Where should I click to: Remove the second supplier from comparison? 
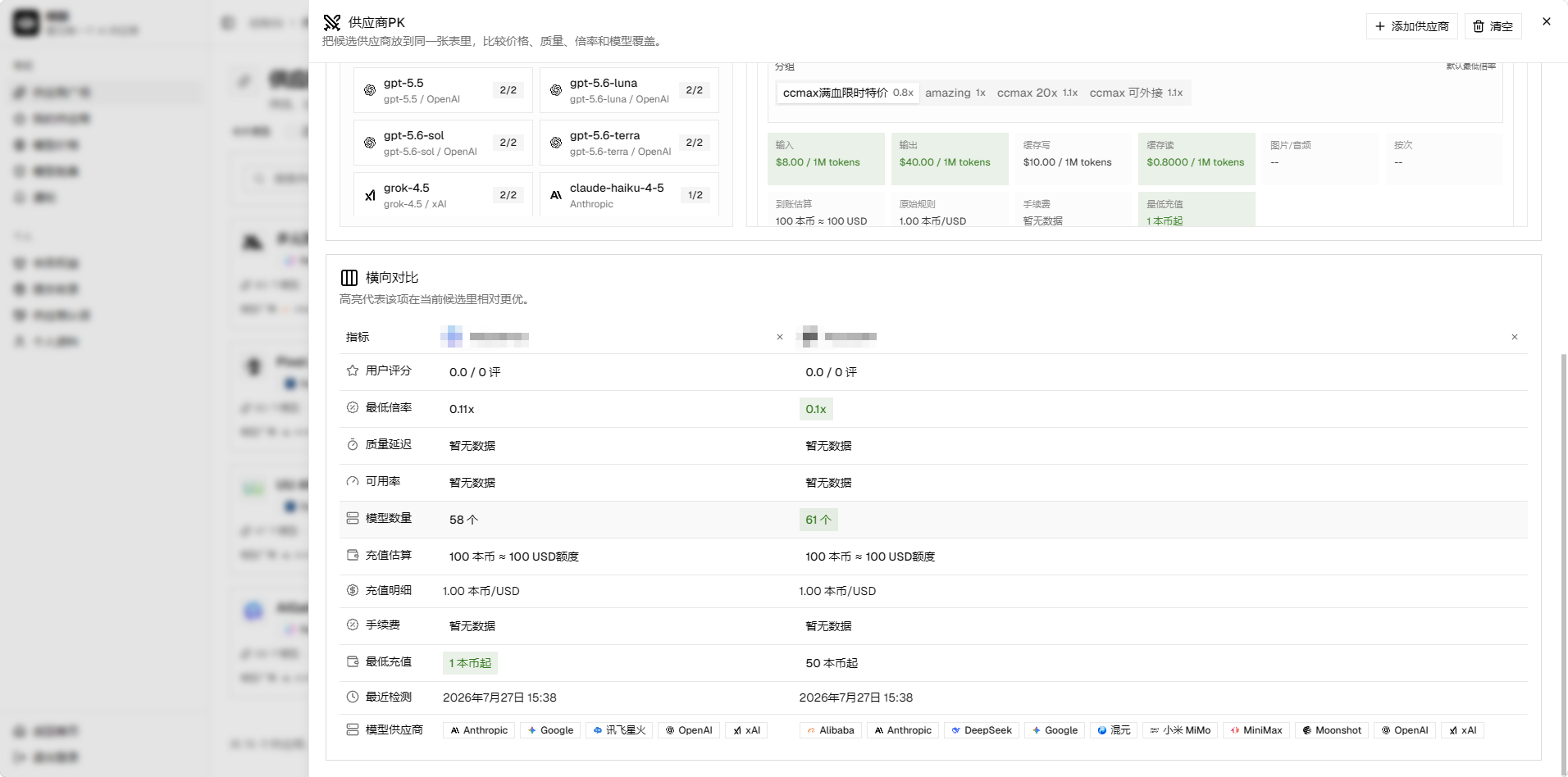(x=1514, y=337)
